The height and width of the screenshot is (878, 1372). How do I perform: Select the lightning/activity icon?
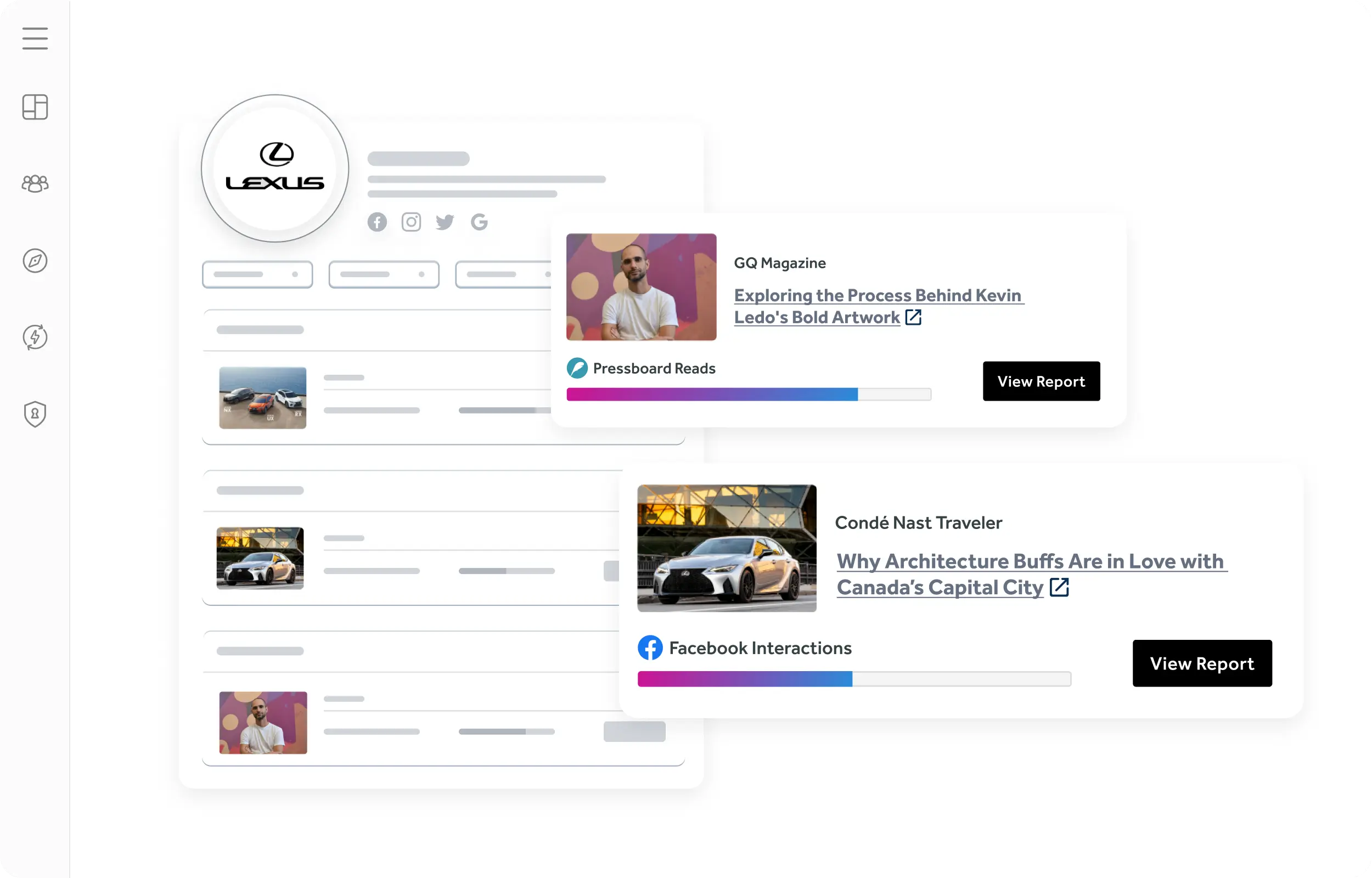pyautogui.click(x=35, y=337)
